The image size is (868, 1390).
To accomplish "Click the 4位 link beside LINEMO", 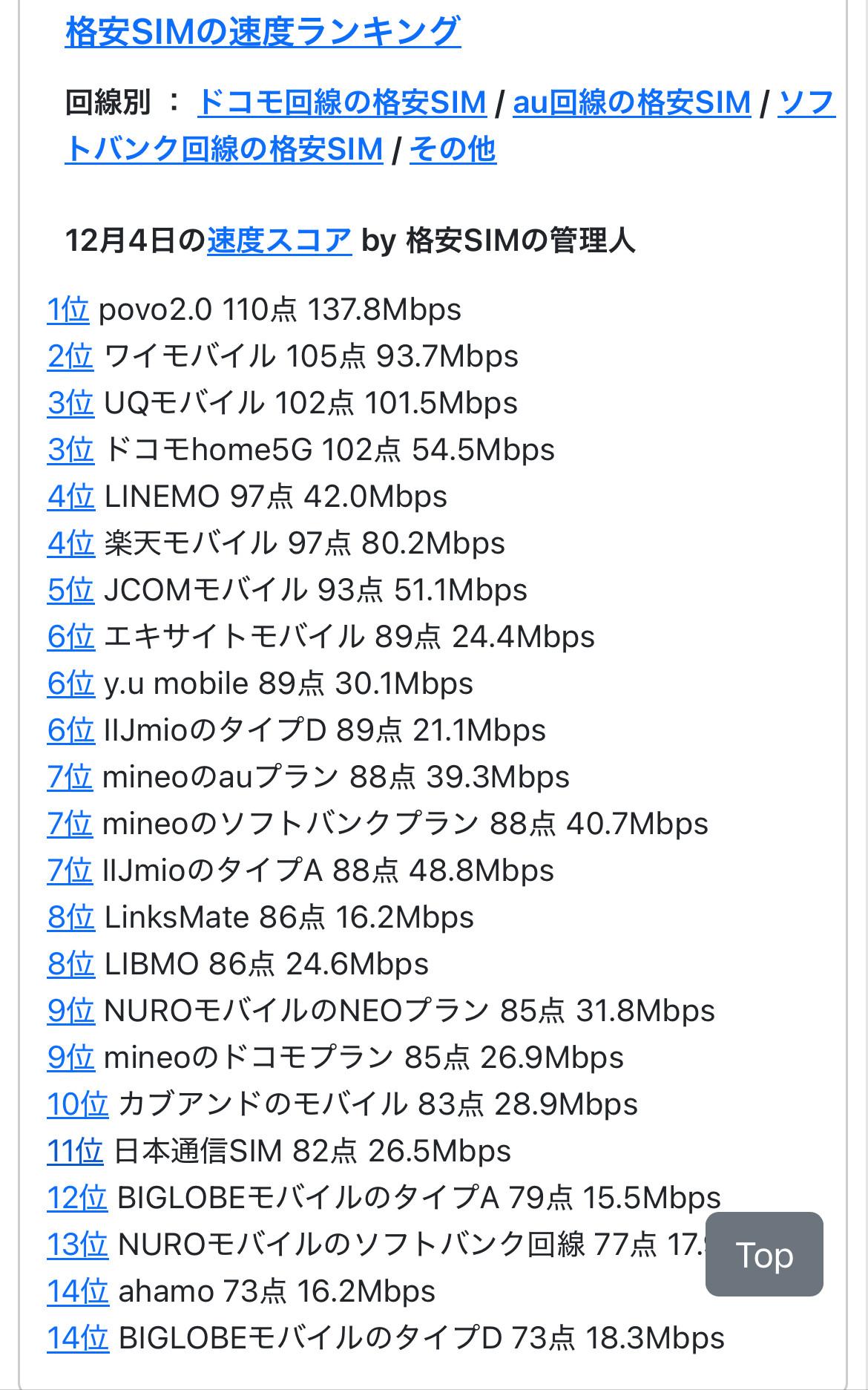I will click(70, 496).
